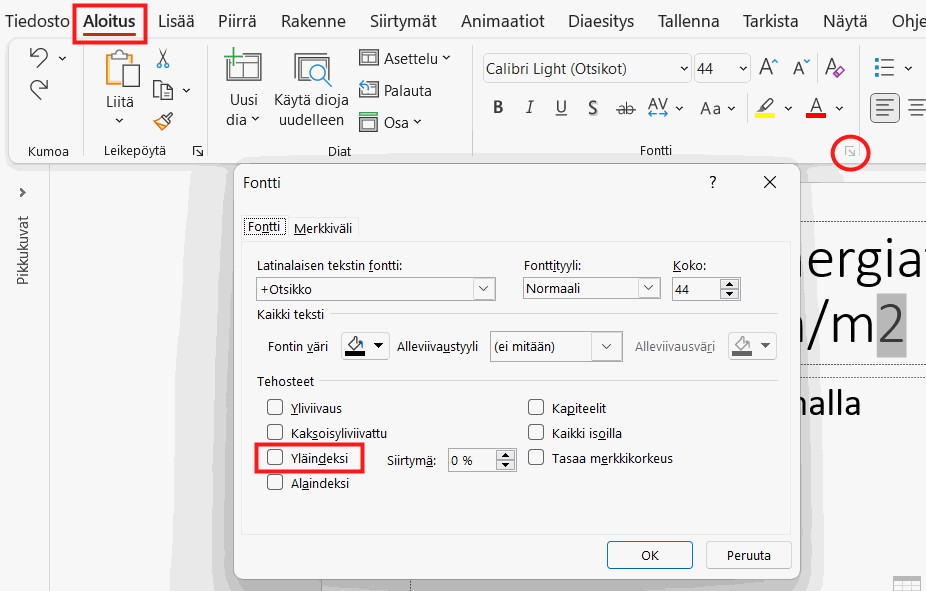The image size is (926, 591).
Task: Open help with the question mark
Action: pyautogui.click(x=713, y=182)
